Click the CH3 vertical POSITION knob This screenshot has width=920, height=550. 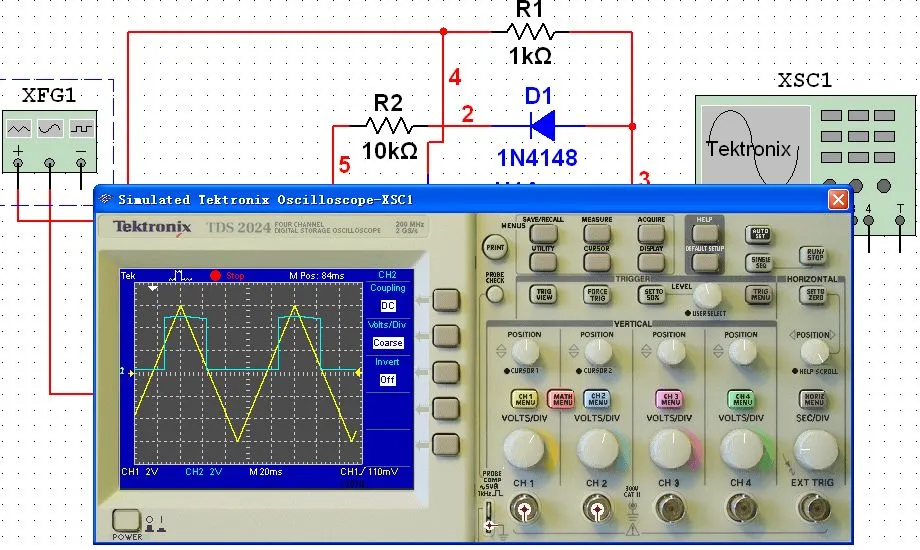(670, 352)
